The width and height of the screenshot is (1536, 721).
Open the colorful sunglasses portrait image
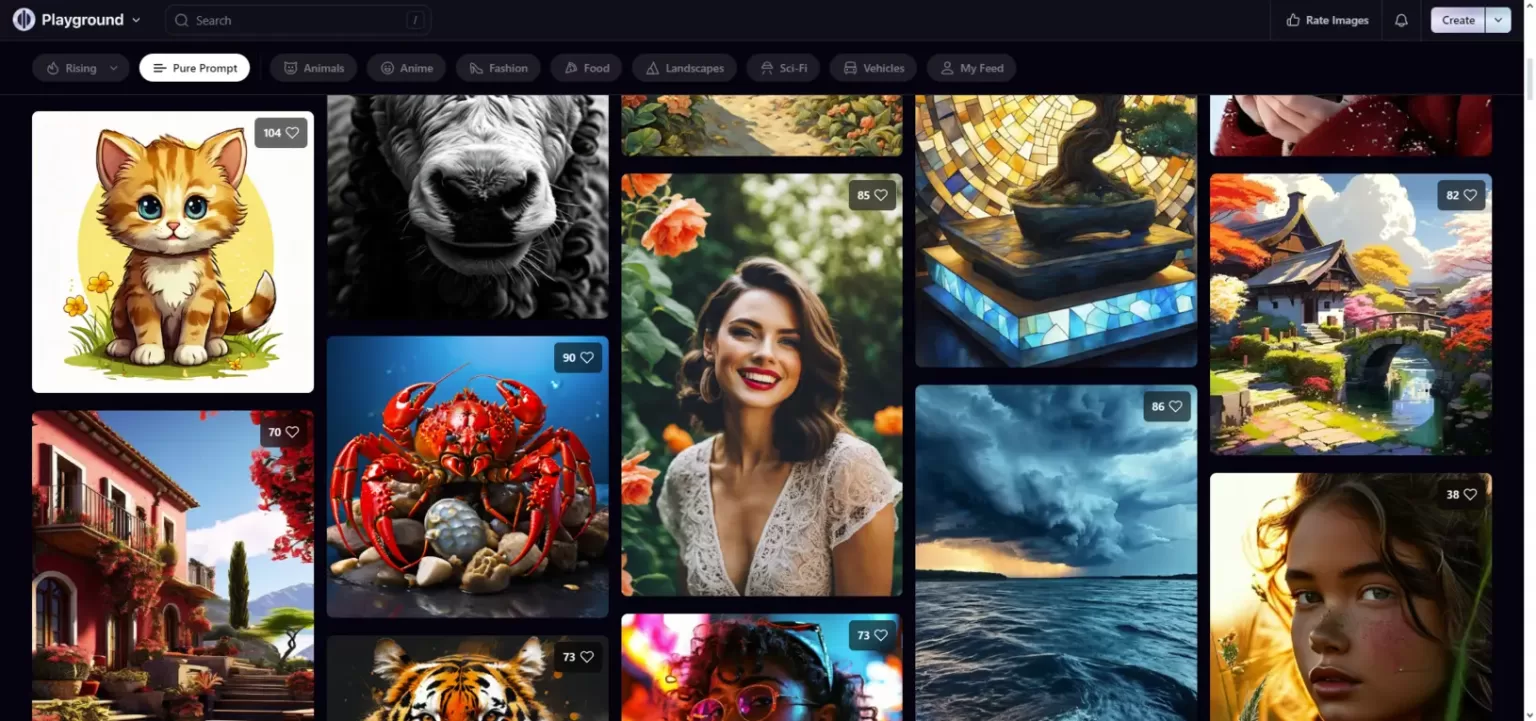762,667
